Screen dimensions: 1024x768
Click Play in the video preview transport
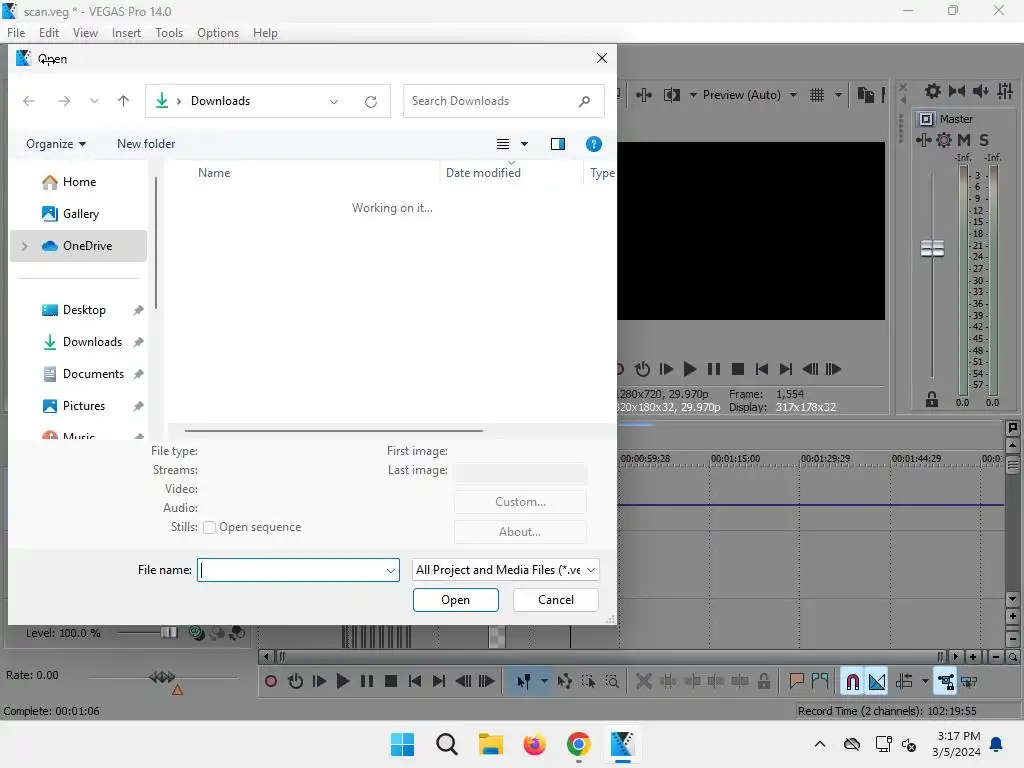(690, 369)
